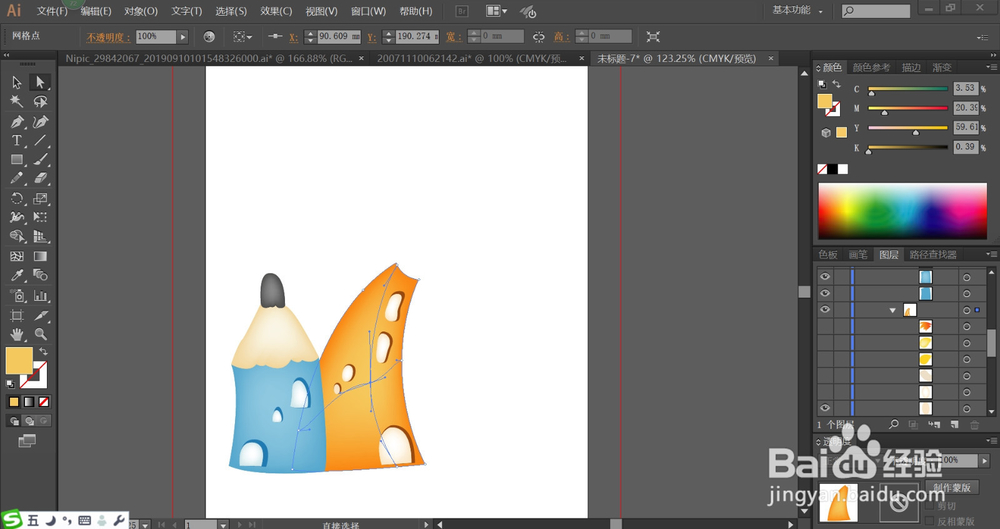Enable the 反相蒙版 (Invert Mask) checkbox
The width and height of the screenshot is (1000, 529).
point(930,521)
